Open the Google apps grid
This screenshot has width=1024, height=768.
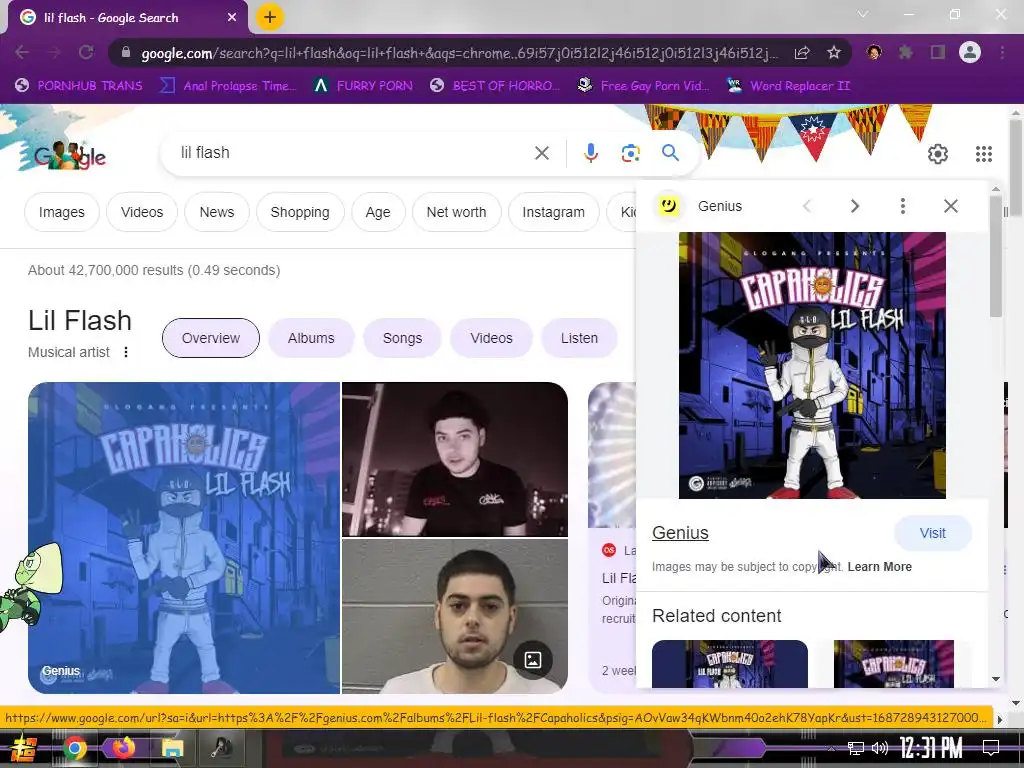tap(984, 154)
